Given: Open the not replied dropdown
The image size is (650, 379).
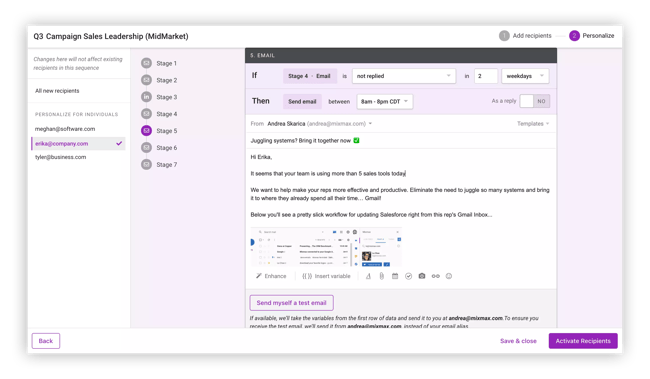Looking at the screenshot, I should pos(403,76).
